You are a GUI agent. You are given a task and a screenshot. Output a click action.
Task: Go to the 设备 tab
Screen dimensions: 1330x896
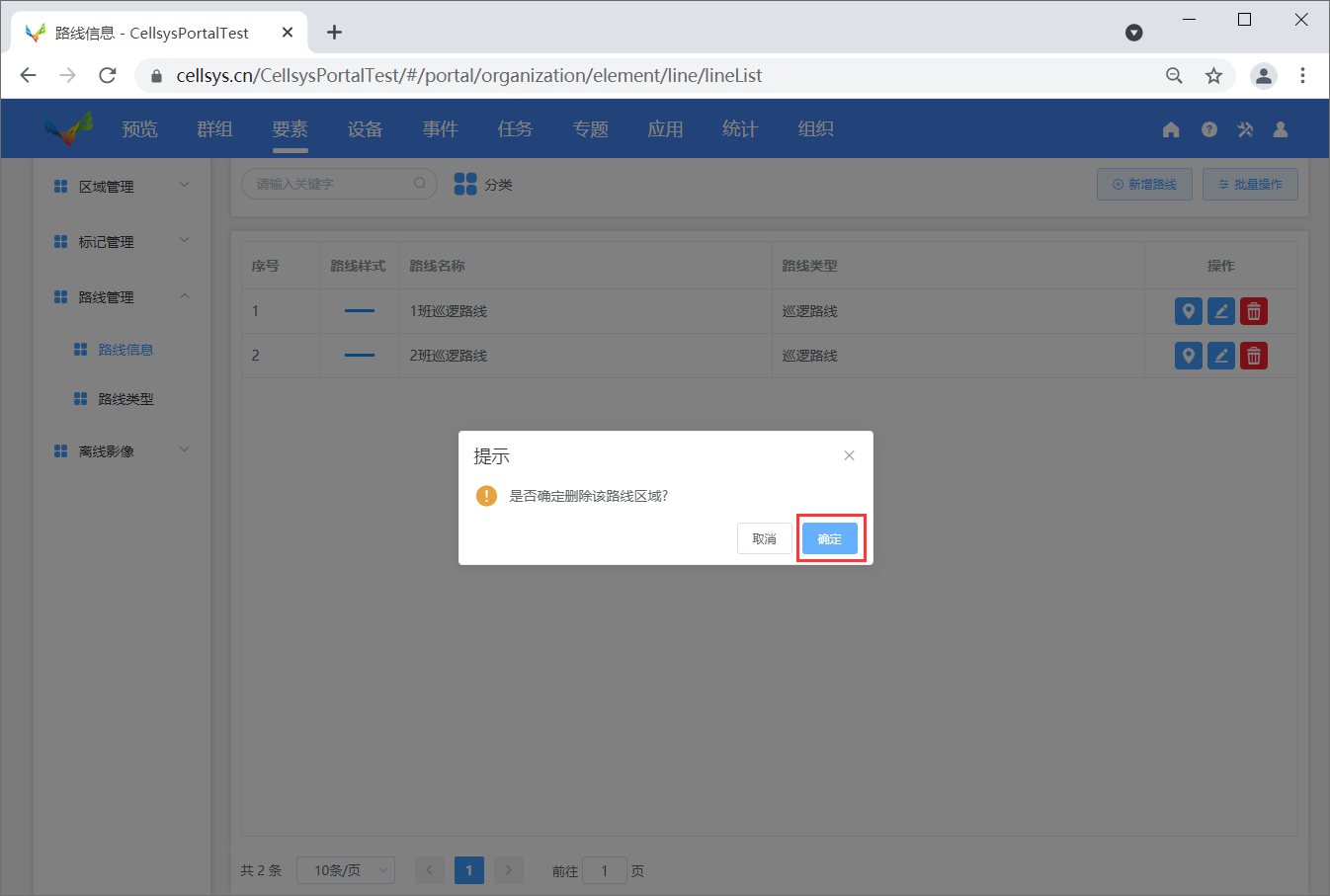[x=365, y=128]
